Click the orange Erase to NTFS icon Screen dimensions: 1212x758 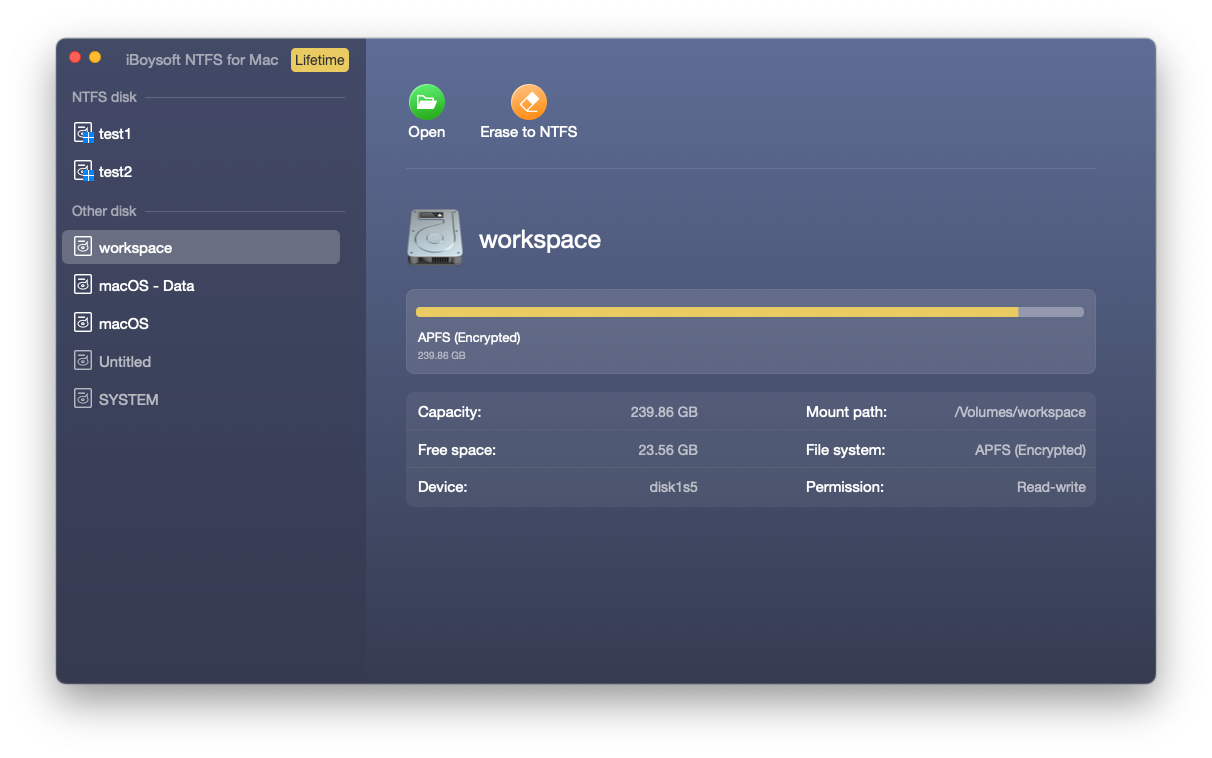click(529, 102)
